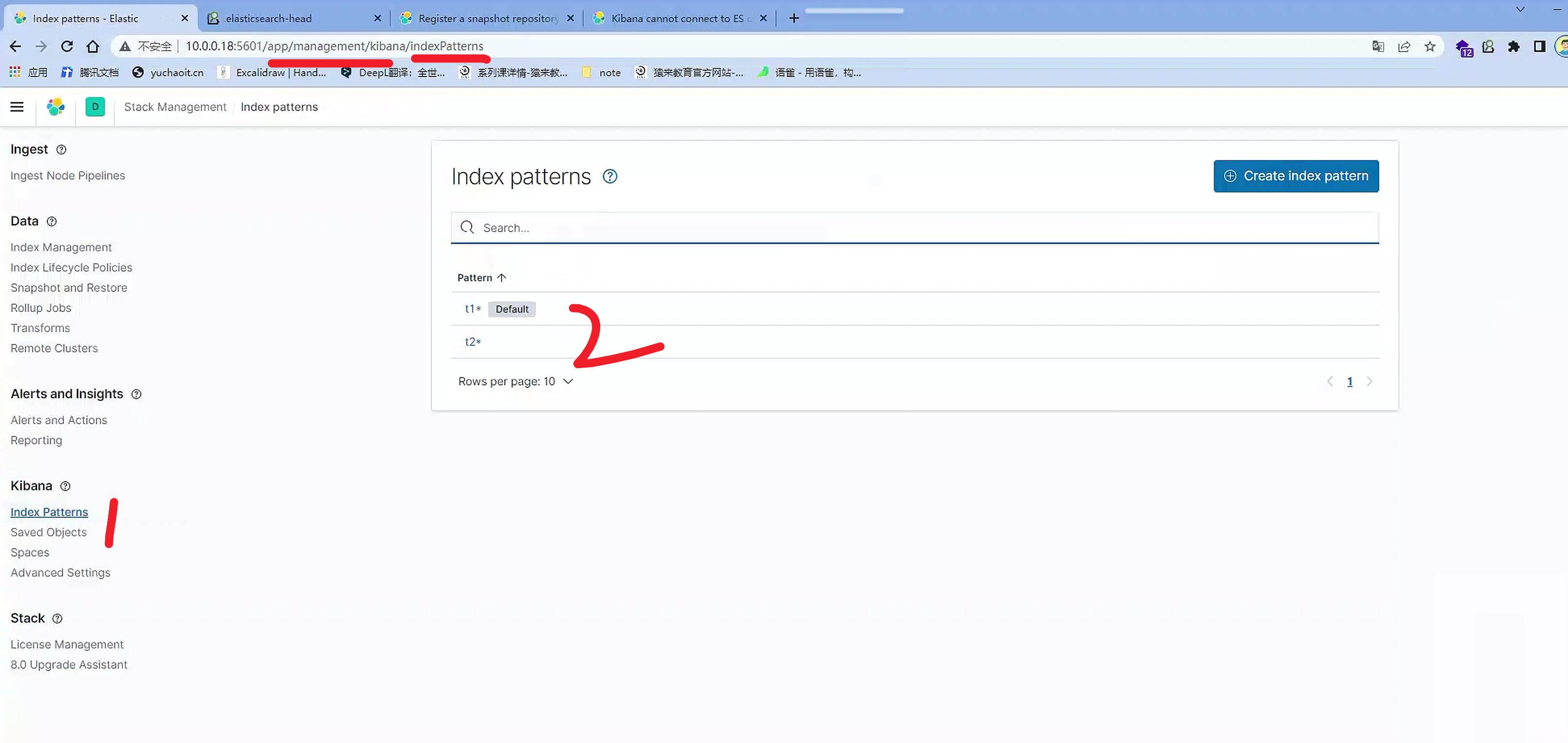1568x743 pixels.
Task: Open the tab search chevron dropdown
Action: (1520, 9)
